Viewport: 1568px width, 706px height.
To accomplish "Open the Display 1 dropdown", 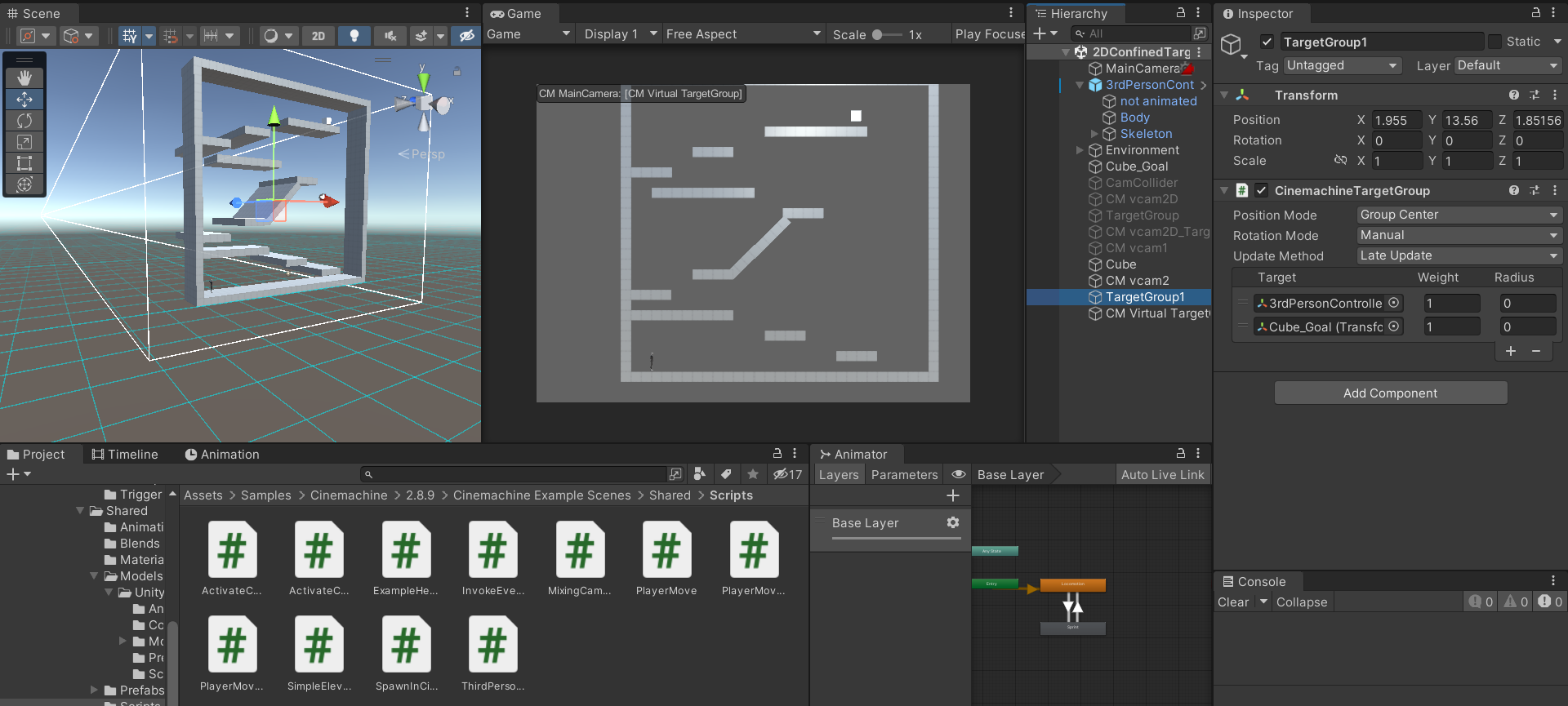I will (621, 34).
